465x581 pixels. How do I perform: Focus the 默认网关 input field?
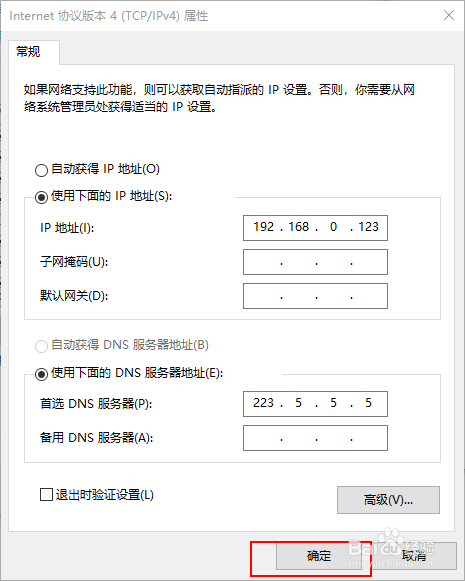tap(315, 296)
